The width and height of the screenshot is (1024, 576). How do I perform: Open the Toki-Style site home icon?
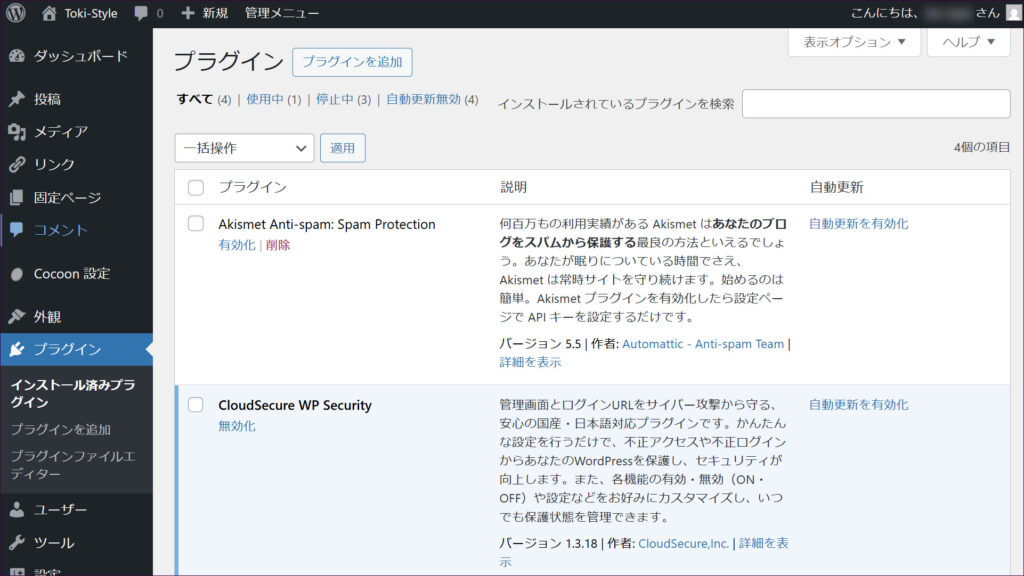(49, 13)
